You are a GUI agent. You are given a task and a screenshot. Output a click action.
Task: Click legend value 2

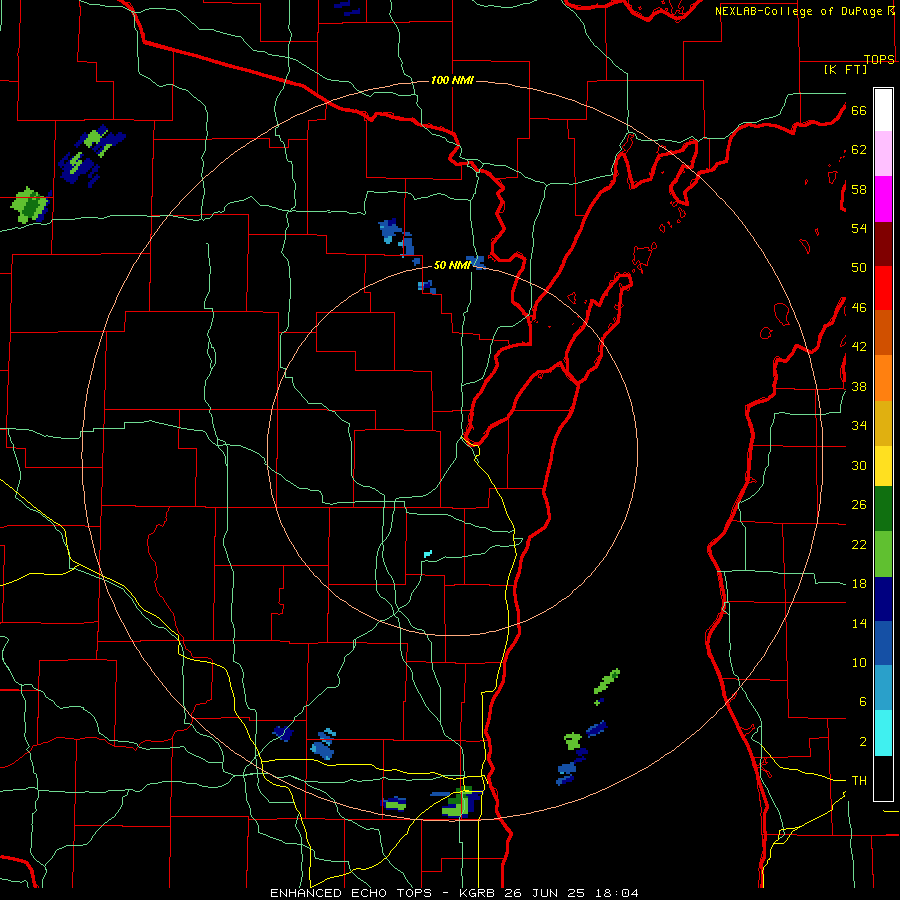[x=862, y=742]
